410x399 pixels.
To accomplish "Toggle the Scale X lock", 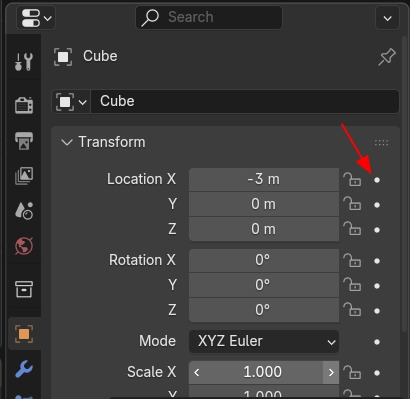I will click(x=352, y=372).
